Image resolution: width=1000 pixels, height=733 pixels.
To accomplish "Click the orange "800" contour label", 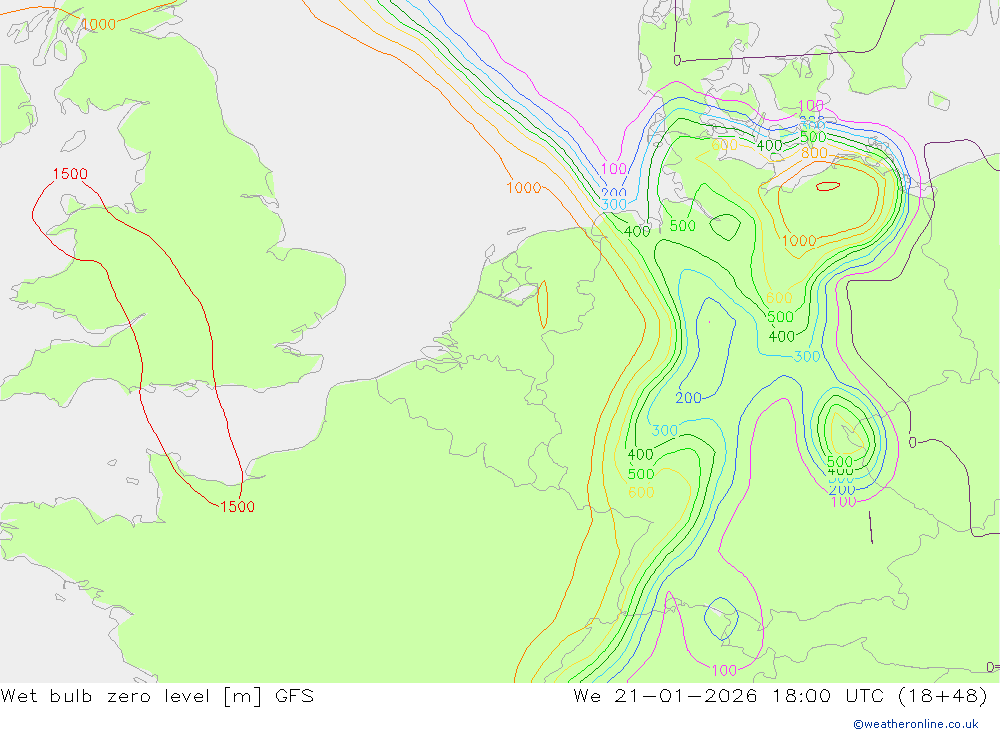I will [814, 153].
